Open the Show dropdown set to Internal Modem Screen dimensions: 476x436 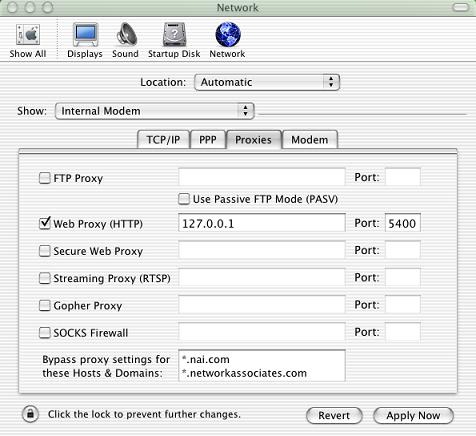tap(155, 111)
